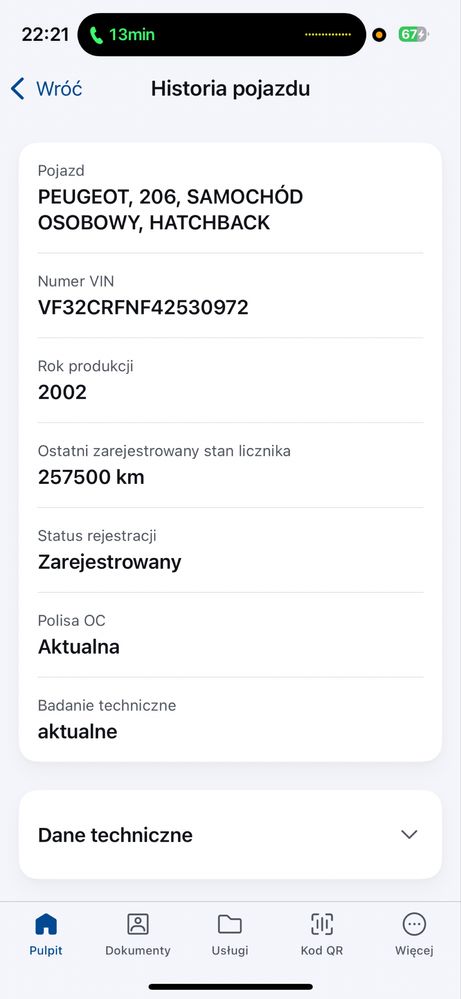Go back with the Wróć link
Image resolution: width=461 pixels, height=999 pixels.
59,89
